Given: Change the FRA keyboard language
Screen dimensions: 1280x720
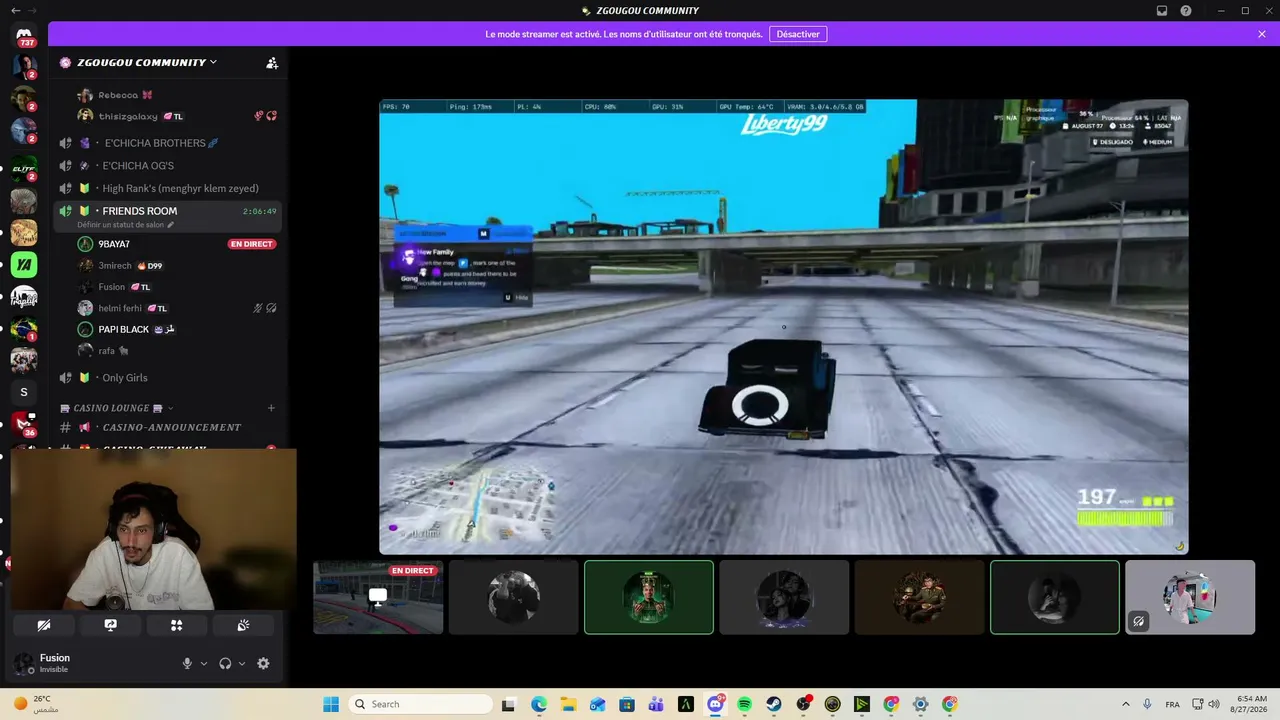Looking at the screenshot, I should 1172,704.
